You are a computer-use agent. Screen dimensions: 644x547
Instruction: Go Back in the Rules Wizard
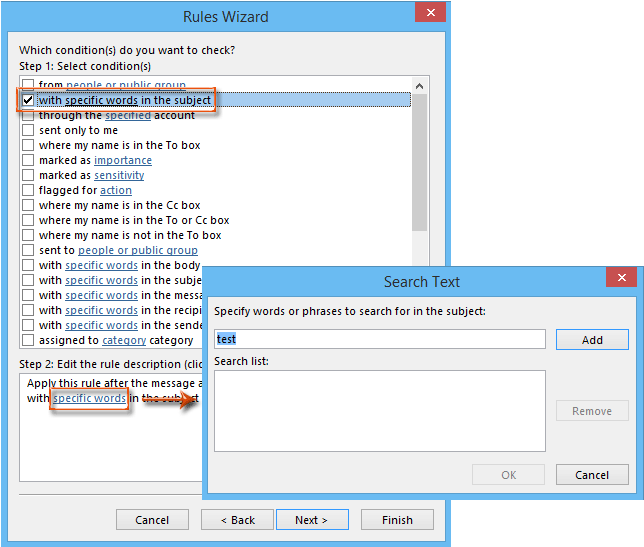237,520
